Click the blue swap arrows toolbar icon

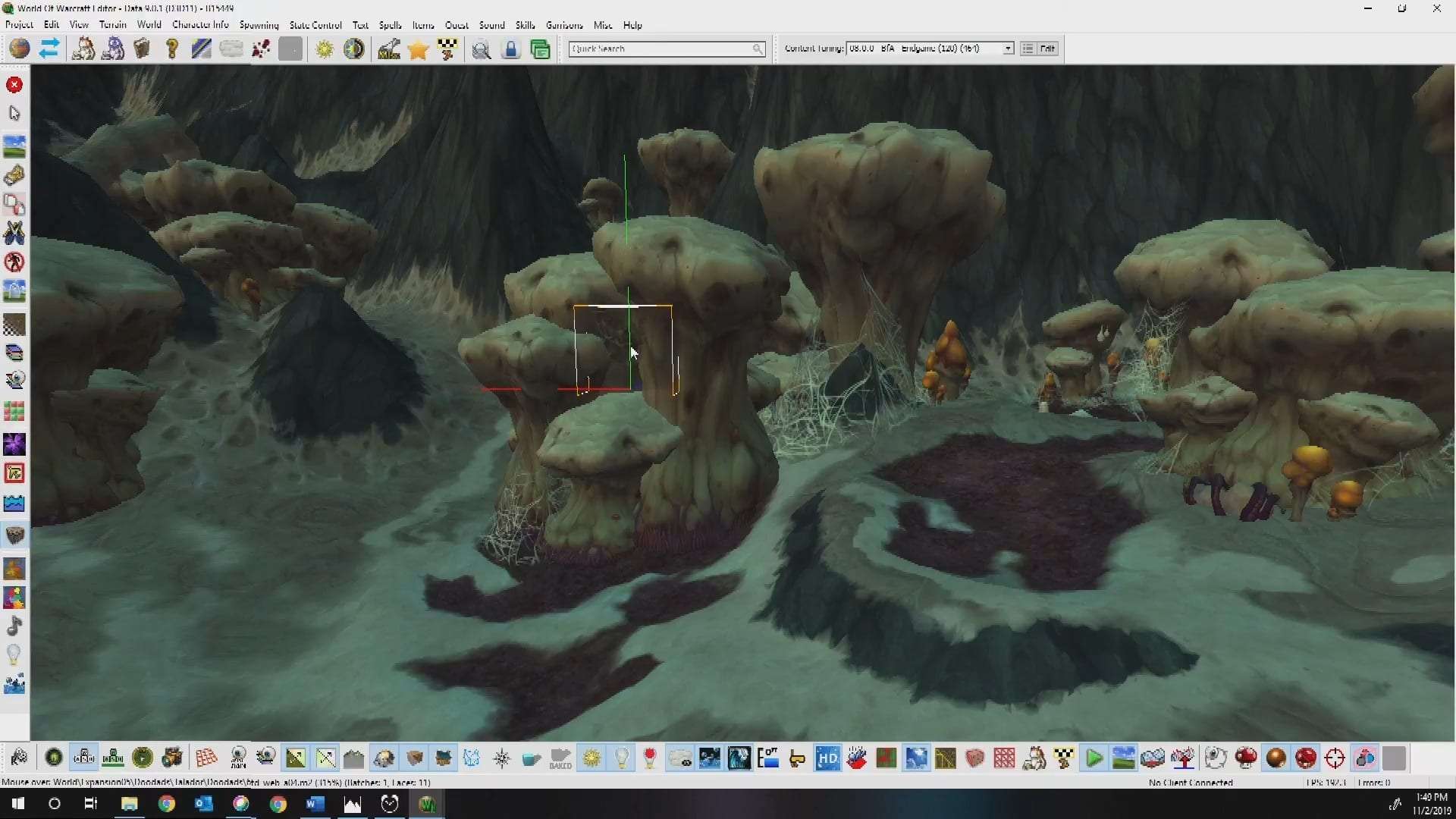click(x=49, y=49)
